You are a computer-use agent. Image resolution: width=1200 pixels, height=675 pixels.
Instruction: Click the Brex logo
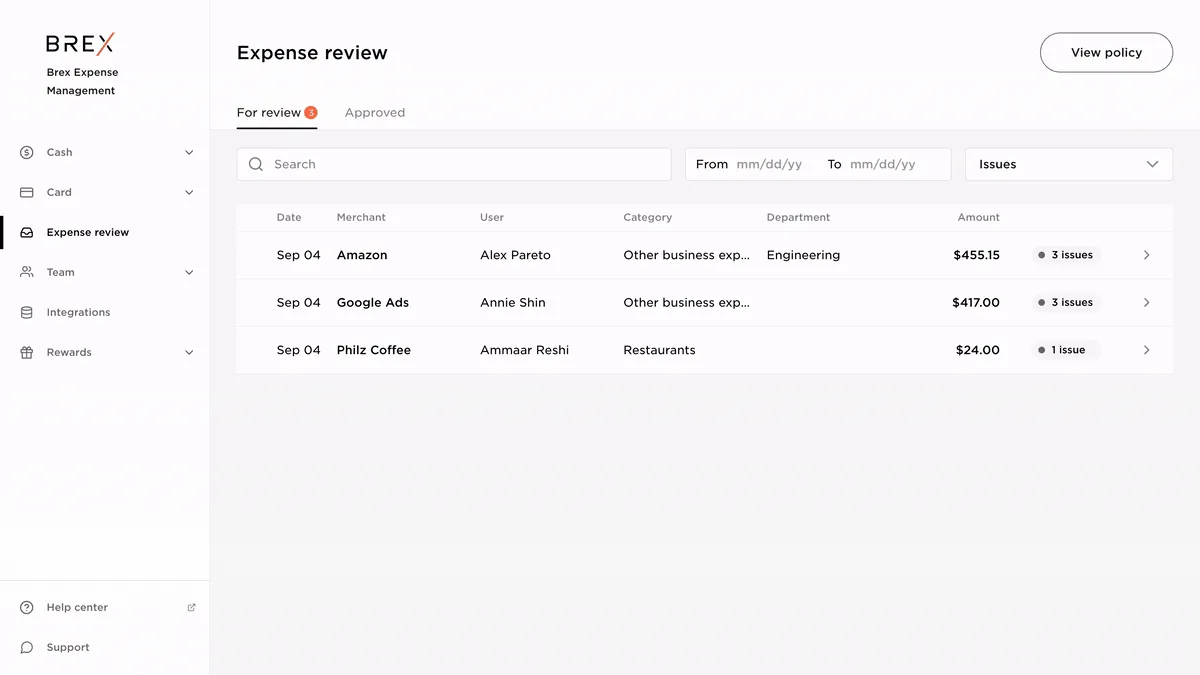(80, 43)
